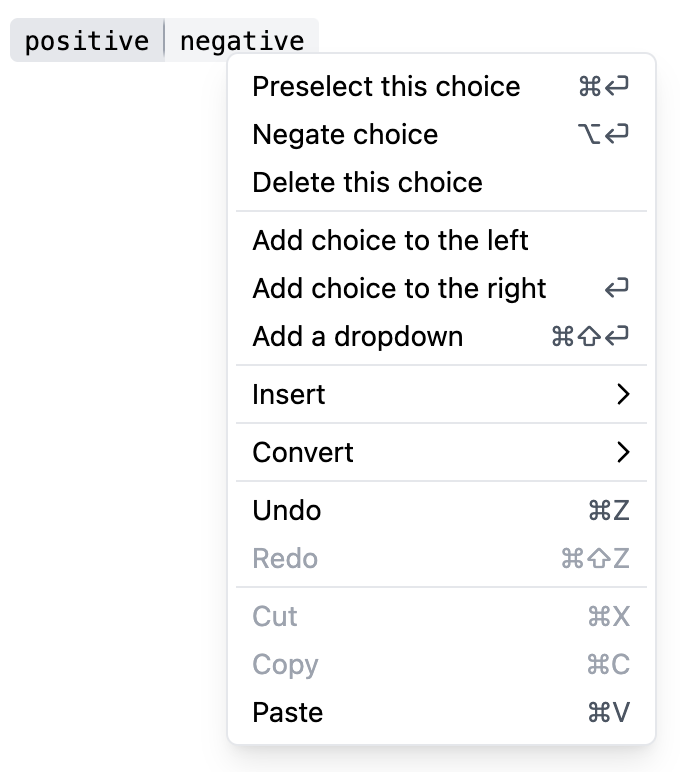Choose Cut in the context menu

tap(275, 617)
